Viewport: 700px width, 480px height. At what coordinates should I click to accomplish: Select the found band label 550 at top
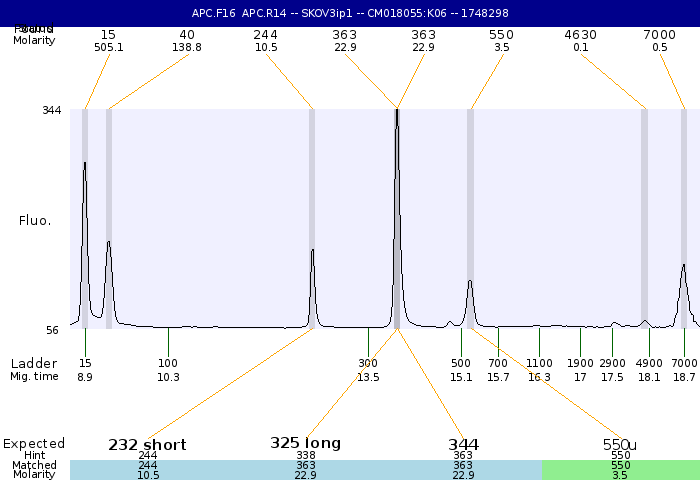(x=501, y=34)
